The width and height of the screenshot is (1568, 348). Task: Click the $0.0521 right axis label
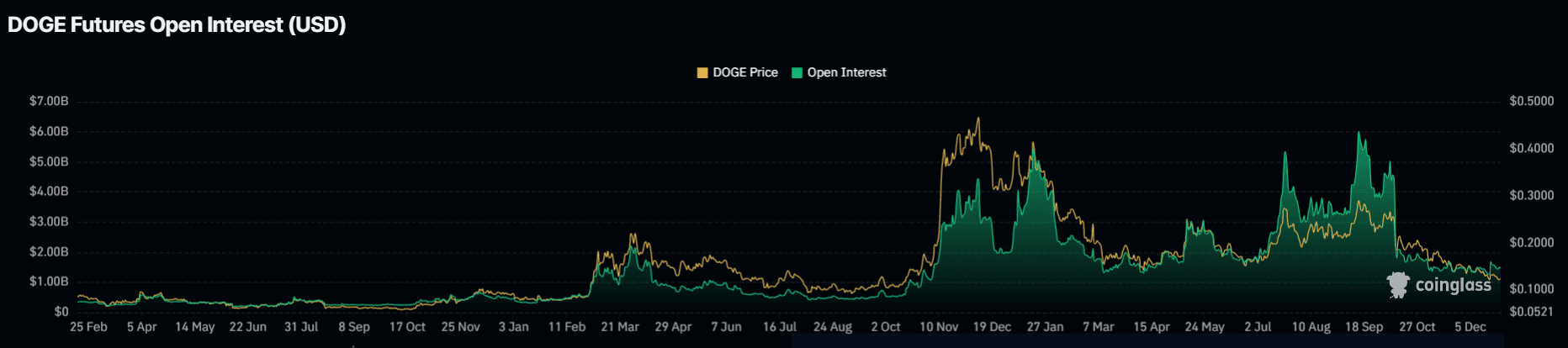(x=1531, y=312)
